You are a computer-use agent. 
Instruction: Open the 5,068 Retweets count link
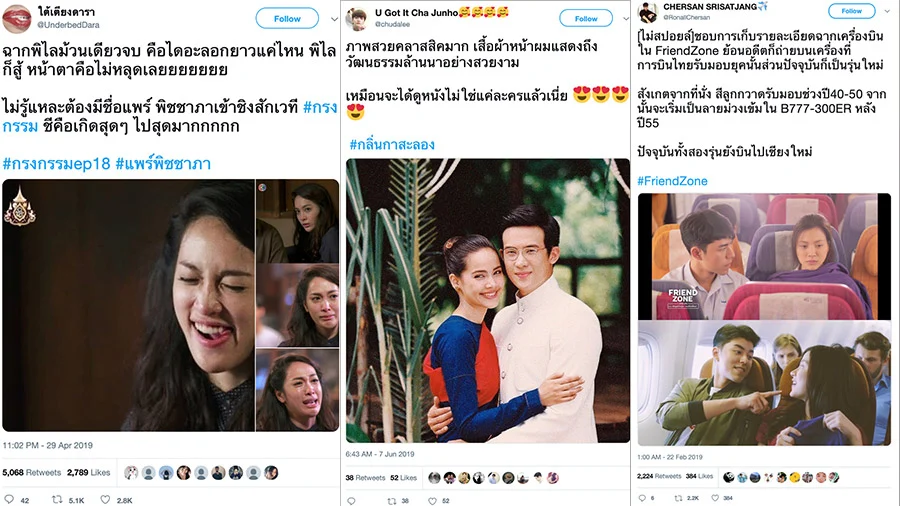(32, 472)
